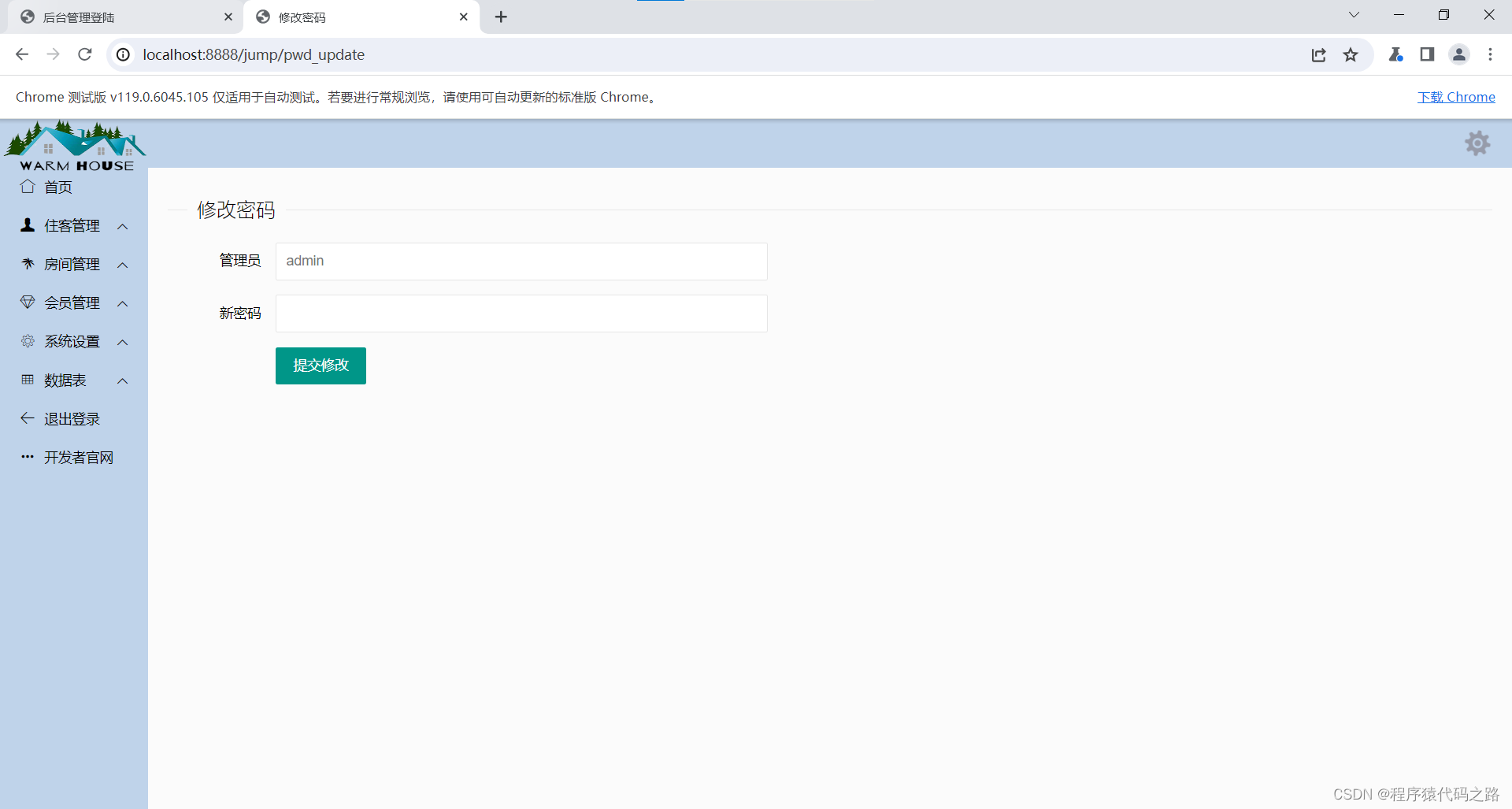Expand the 房间管理 chevron
The image size is (1512, 809).
coord(123,265)
